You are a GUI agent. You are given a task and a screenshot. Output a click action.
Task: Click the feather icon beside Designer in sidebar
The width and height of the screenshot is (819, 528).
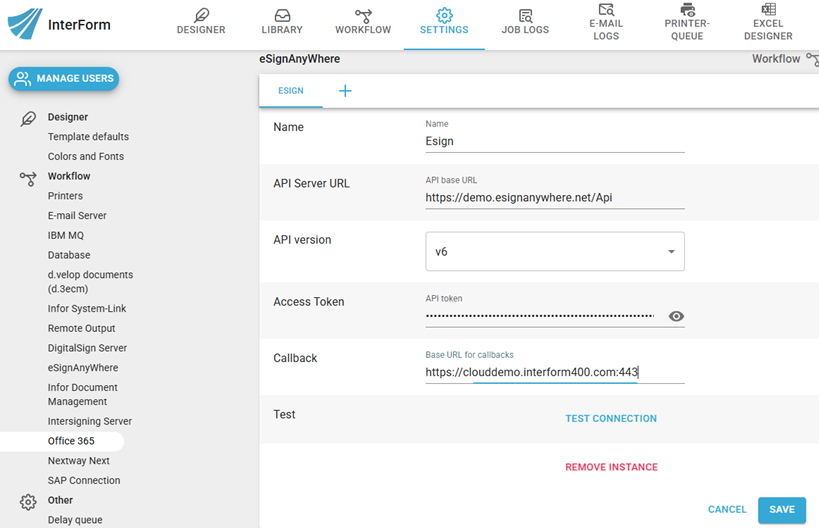tap(28, 118)
